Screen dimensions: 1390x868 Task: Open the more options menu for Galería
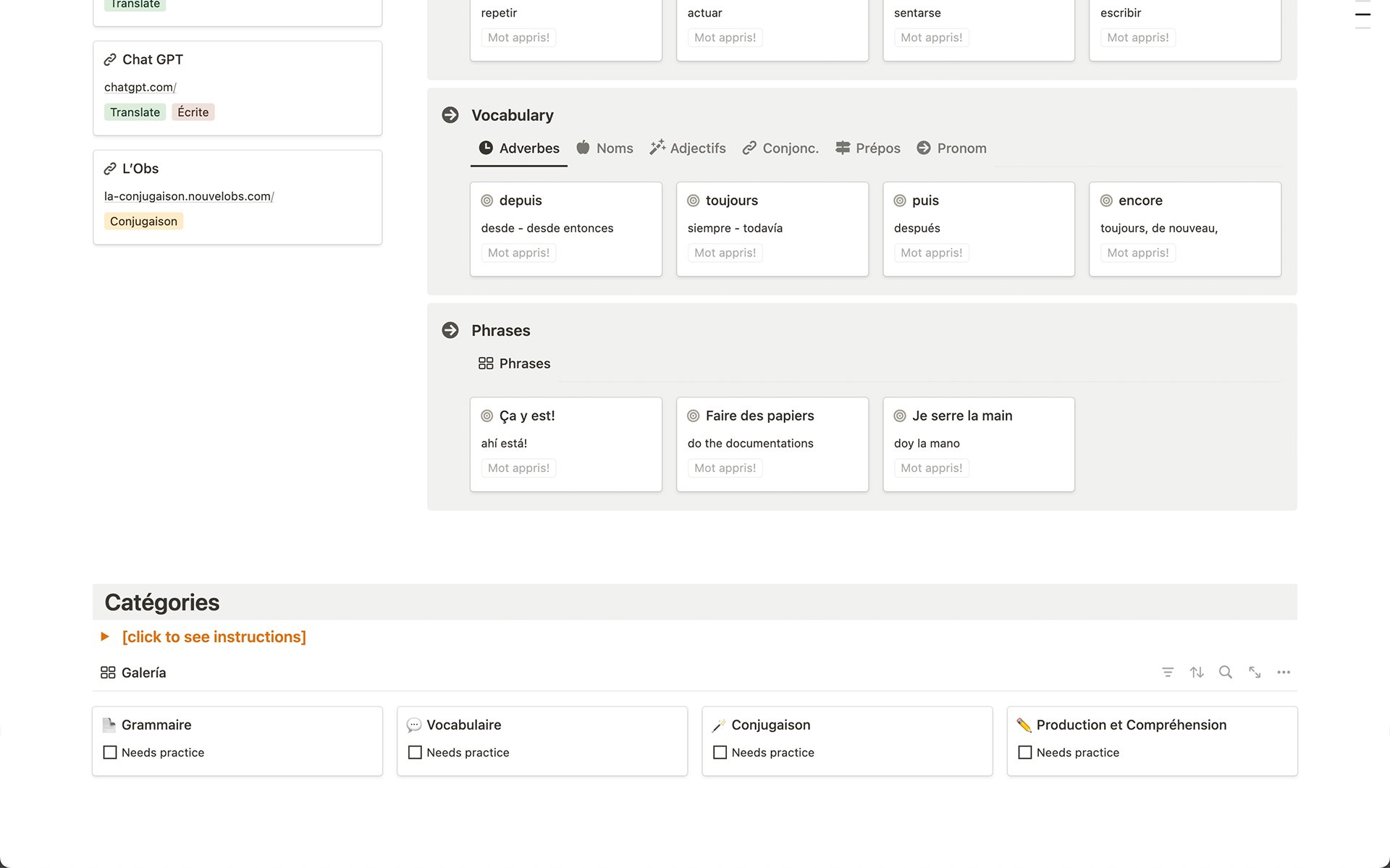point(1284,672)
